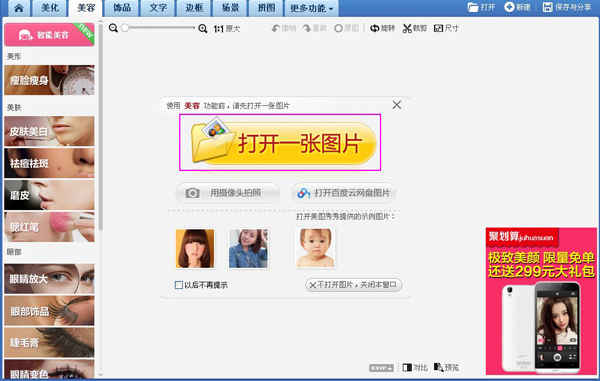Click 保存与分享 save icon
This screenshot has width=600, height=381.
[567, 7]
